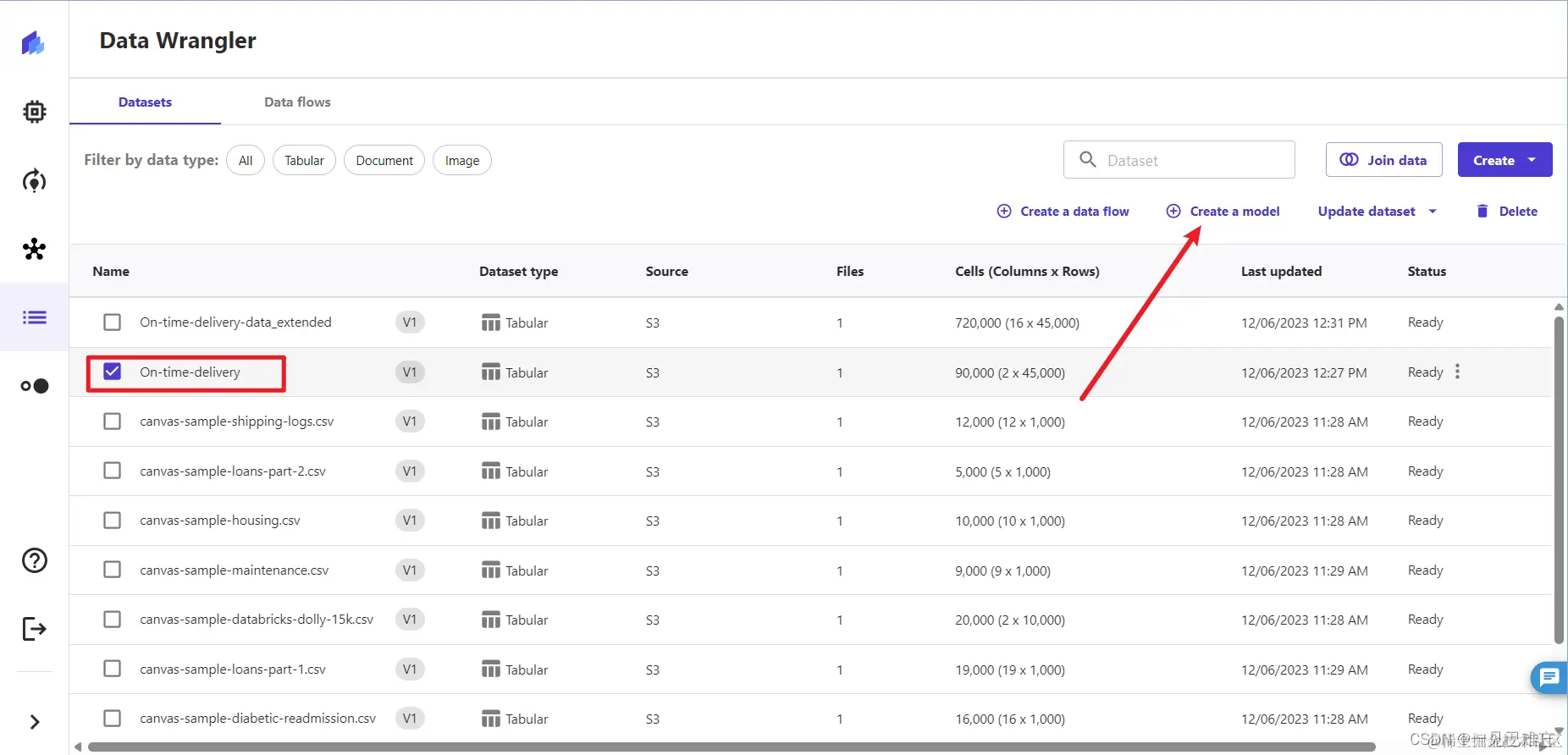Tick the canvas-sample-maintenance.csv checkbox
1568x755 pixels.
[x=112, y=570]
